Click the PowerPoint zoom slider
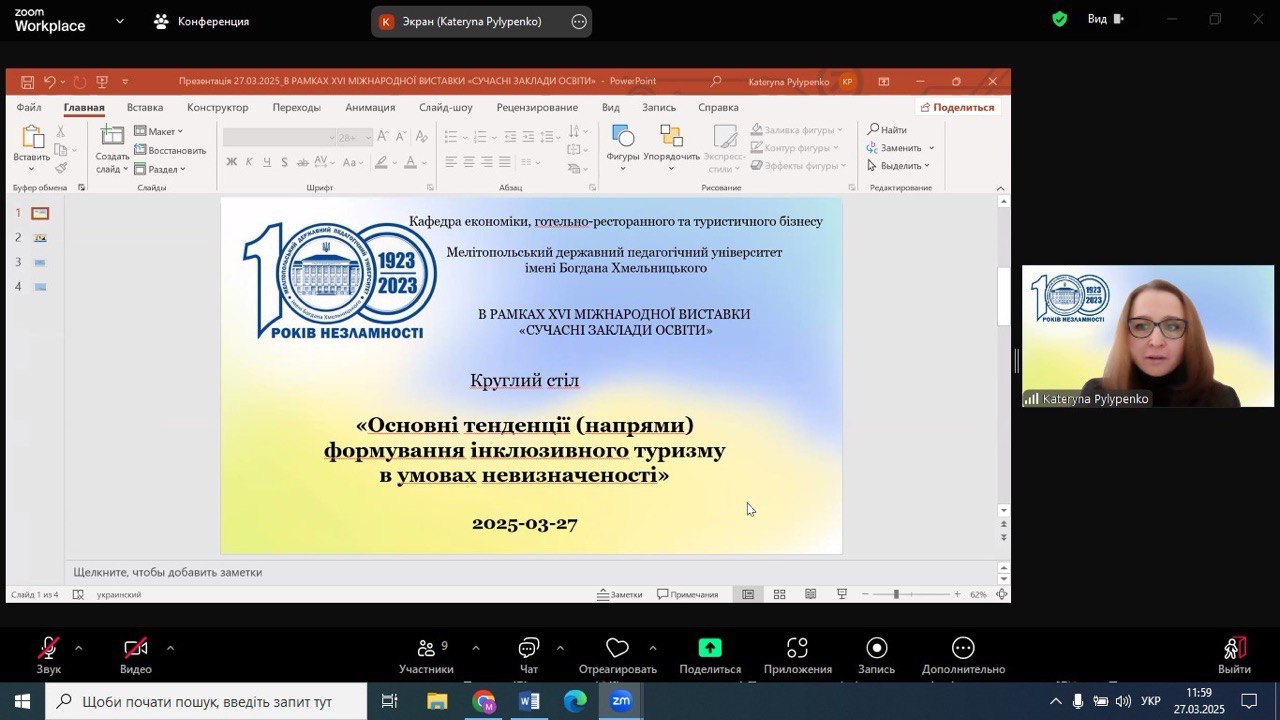This screenshot has height=720, width=1280. pos(896,594)
